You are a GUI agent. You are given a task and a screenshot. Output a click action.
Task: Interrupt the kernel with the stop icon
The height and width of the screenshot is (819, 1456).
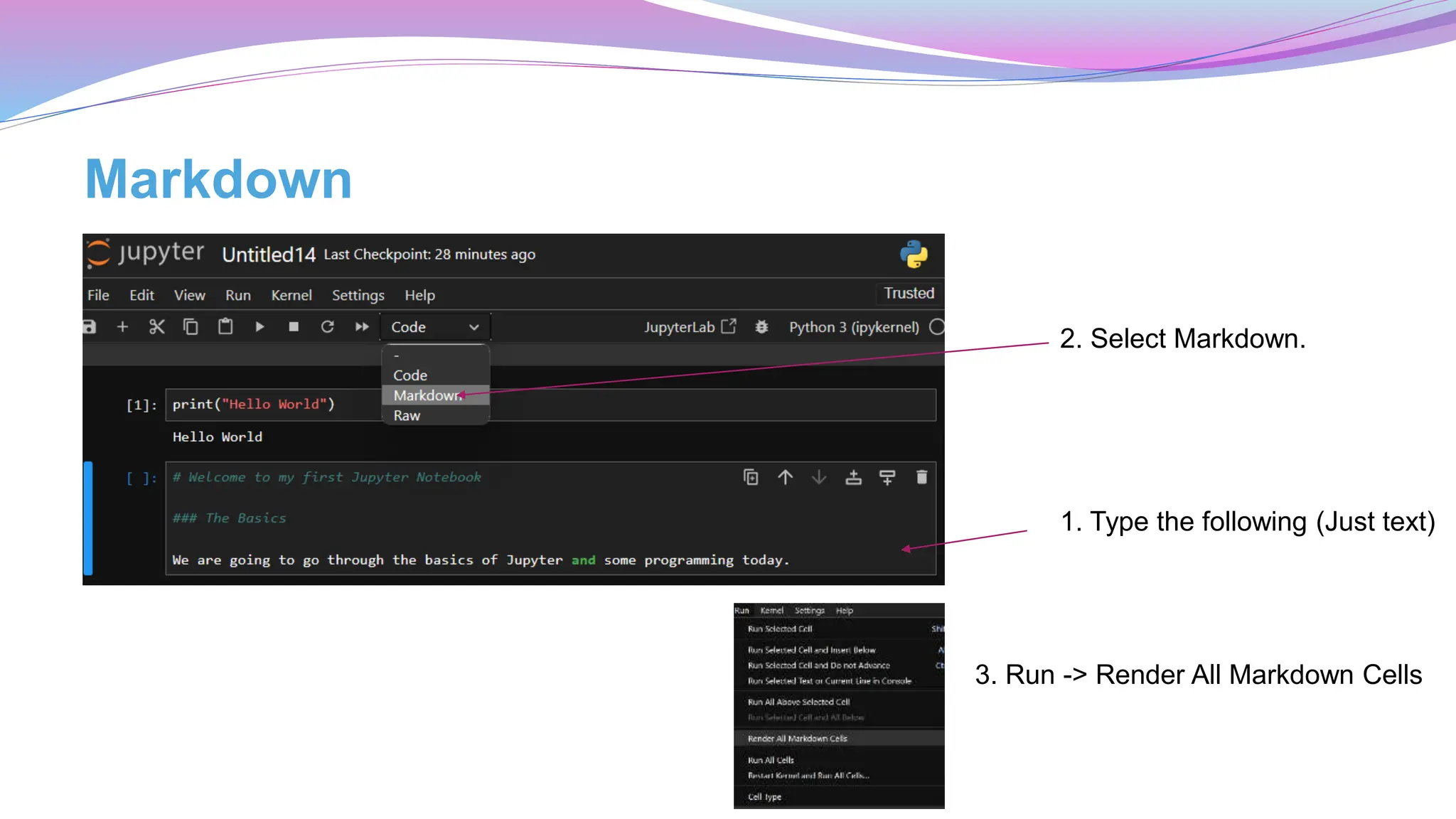[x=294, y=327]
